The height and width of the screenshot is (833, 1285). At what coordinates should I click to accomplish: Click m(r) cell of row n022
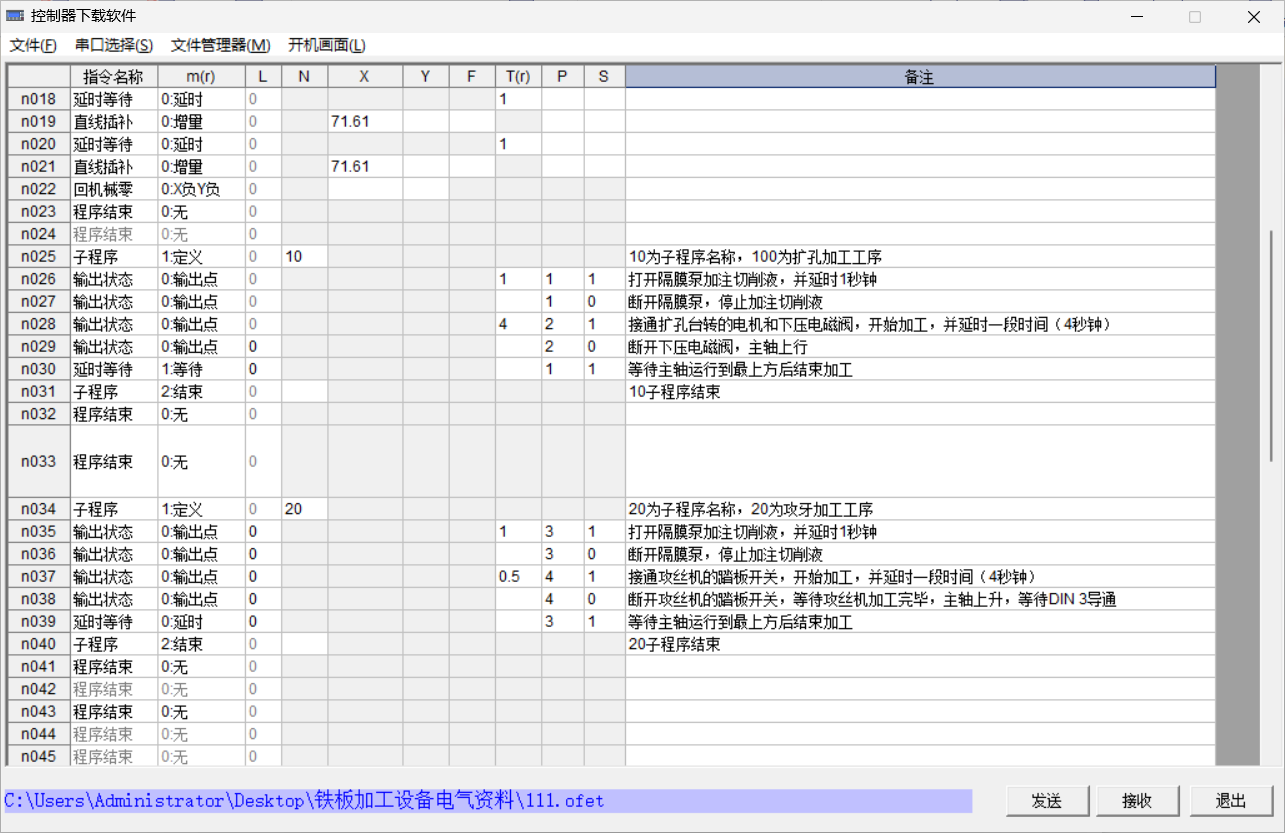[201, 189]
